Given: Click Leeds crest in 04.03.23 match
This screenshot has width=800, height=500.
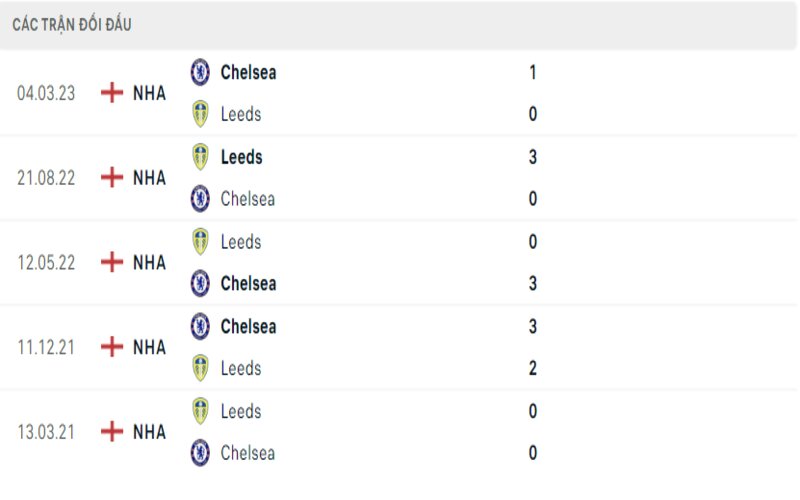Looking at the screenshot, I should click(200, 114).
